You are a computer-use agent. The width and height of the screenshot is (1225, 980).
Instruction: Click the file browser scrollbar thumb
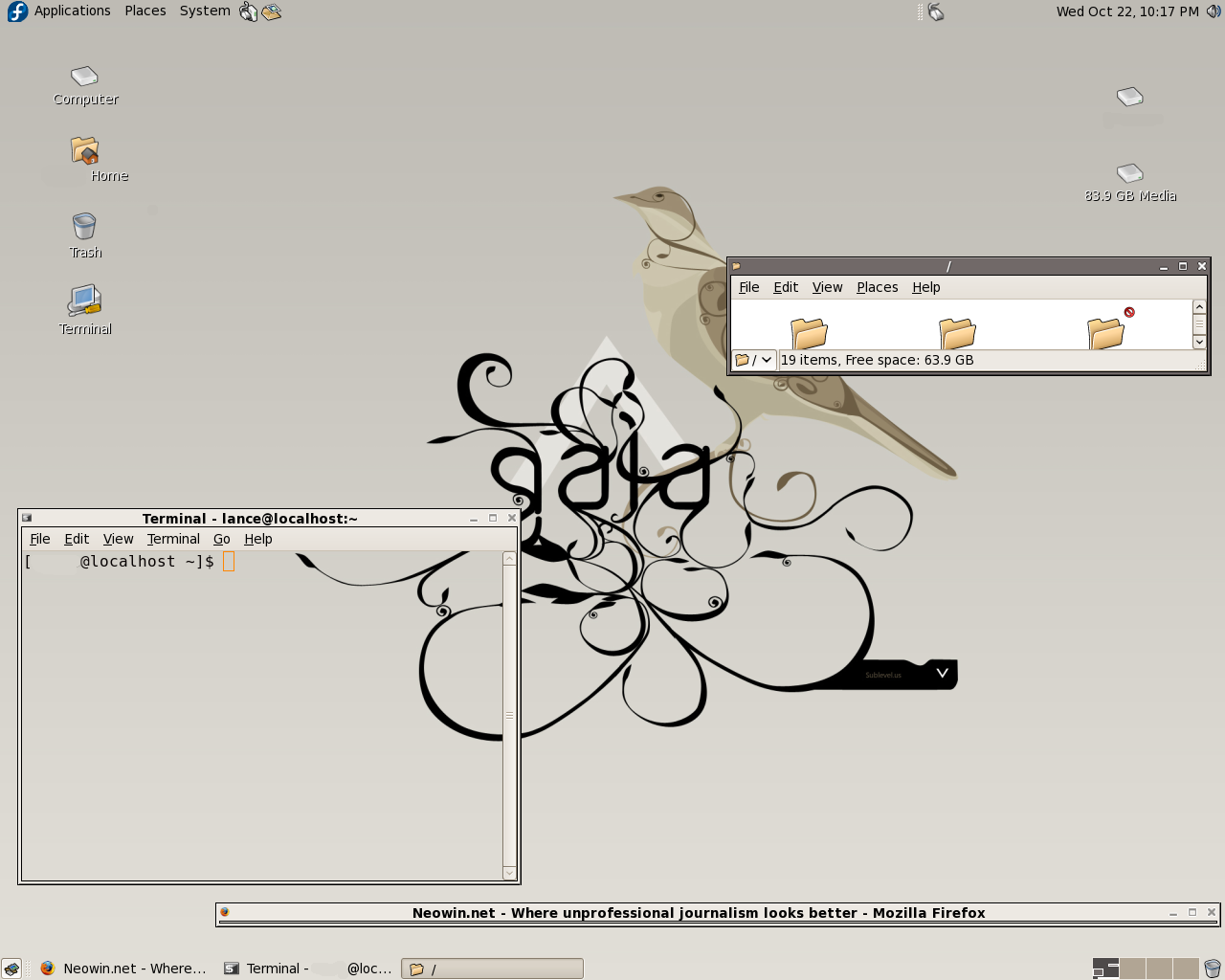click(x=1199, y=324)
